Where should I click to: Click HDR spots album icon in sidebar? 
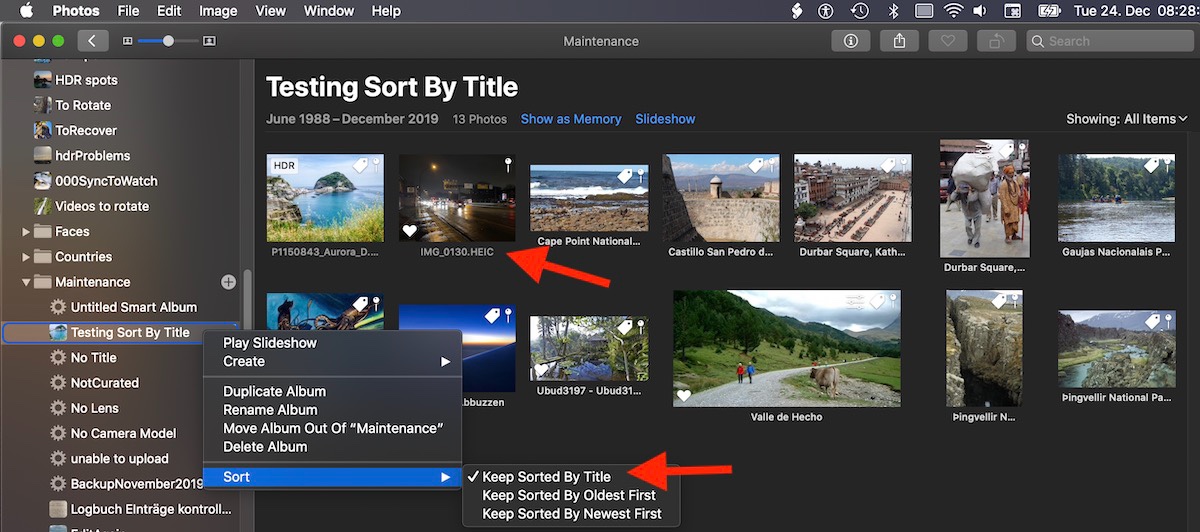tap(43, 80)
